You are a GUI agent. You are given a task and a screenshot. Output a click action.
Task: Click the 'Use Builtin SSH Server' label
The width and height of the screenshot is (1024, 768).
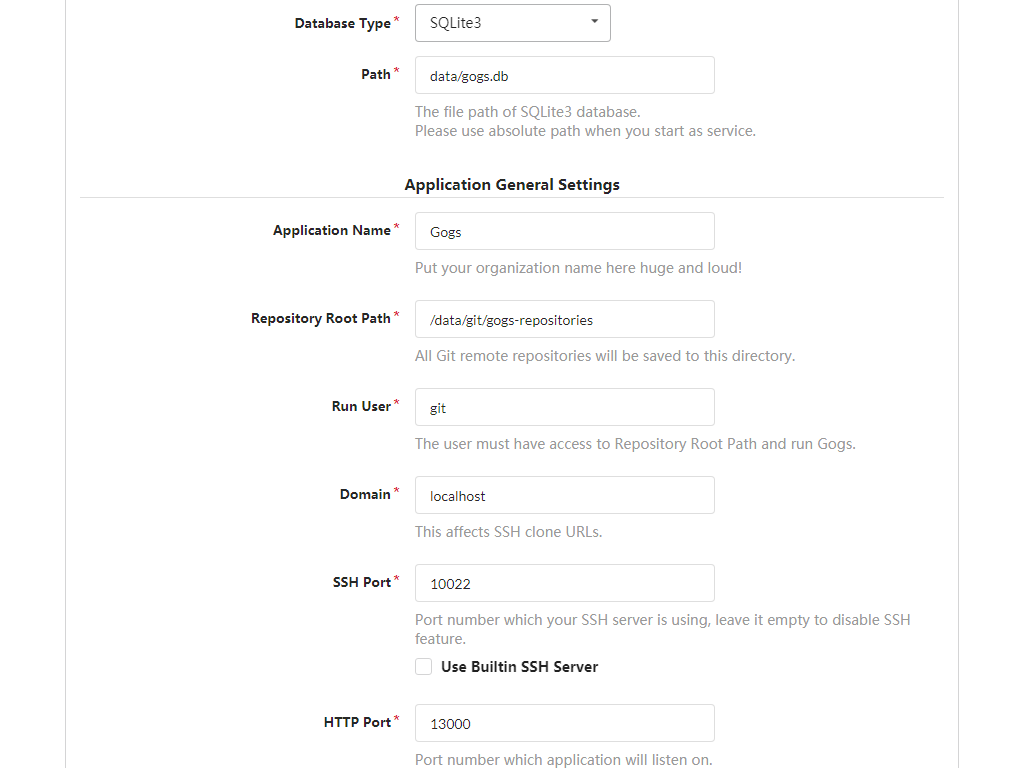coord(519,667)
